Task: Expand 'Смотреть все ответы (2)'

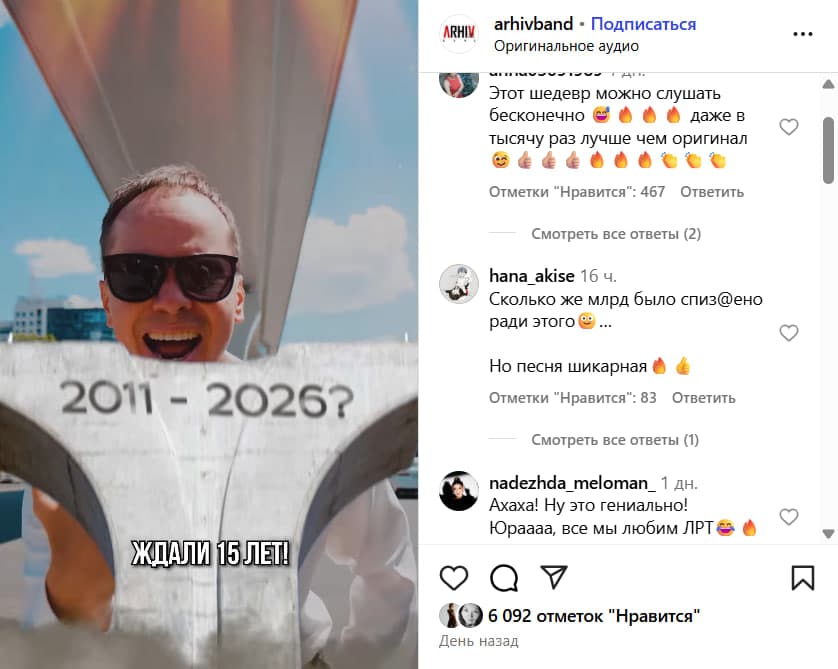Action: tap(616, 234)
